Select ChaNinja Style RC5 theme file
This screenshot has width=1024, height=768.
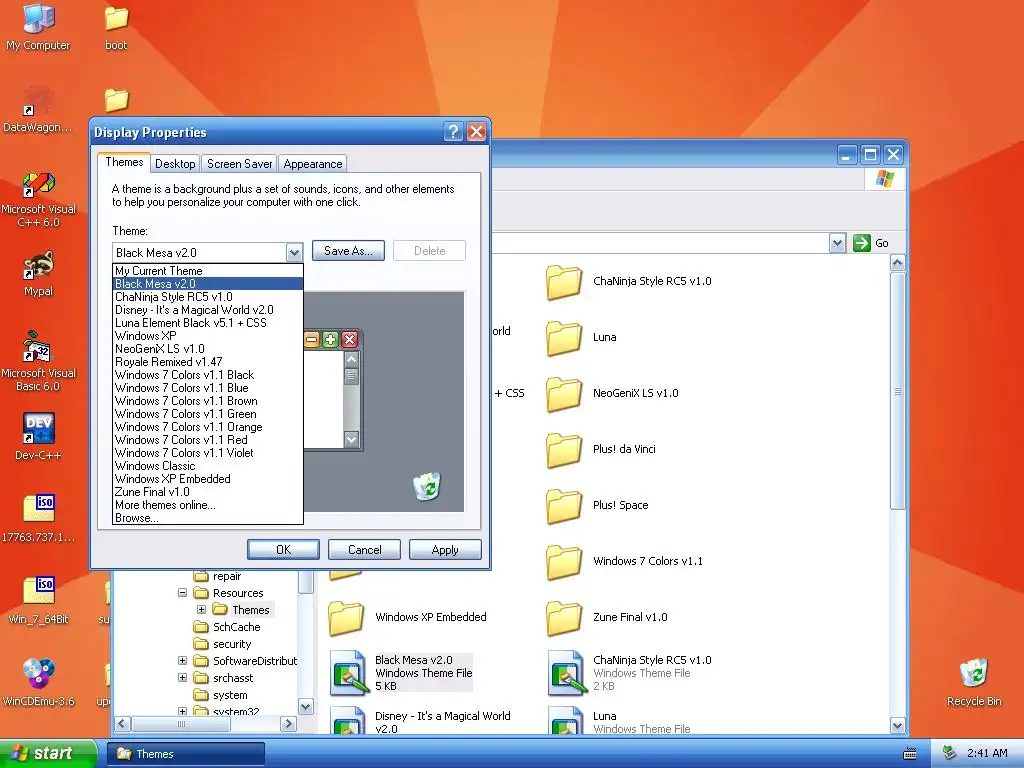point(630,673)
